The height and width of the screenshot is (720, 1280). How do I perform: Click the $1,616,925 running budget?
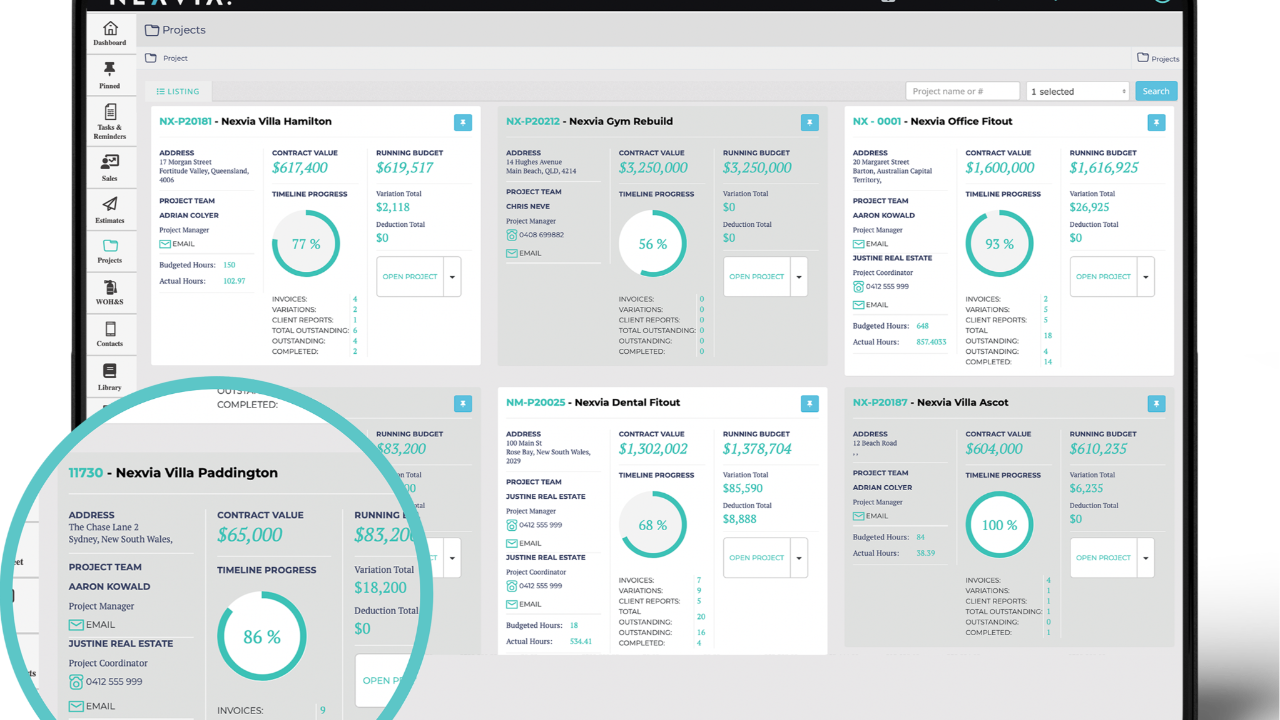pos(1104,168)
